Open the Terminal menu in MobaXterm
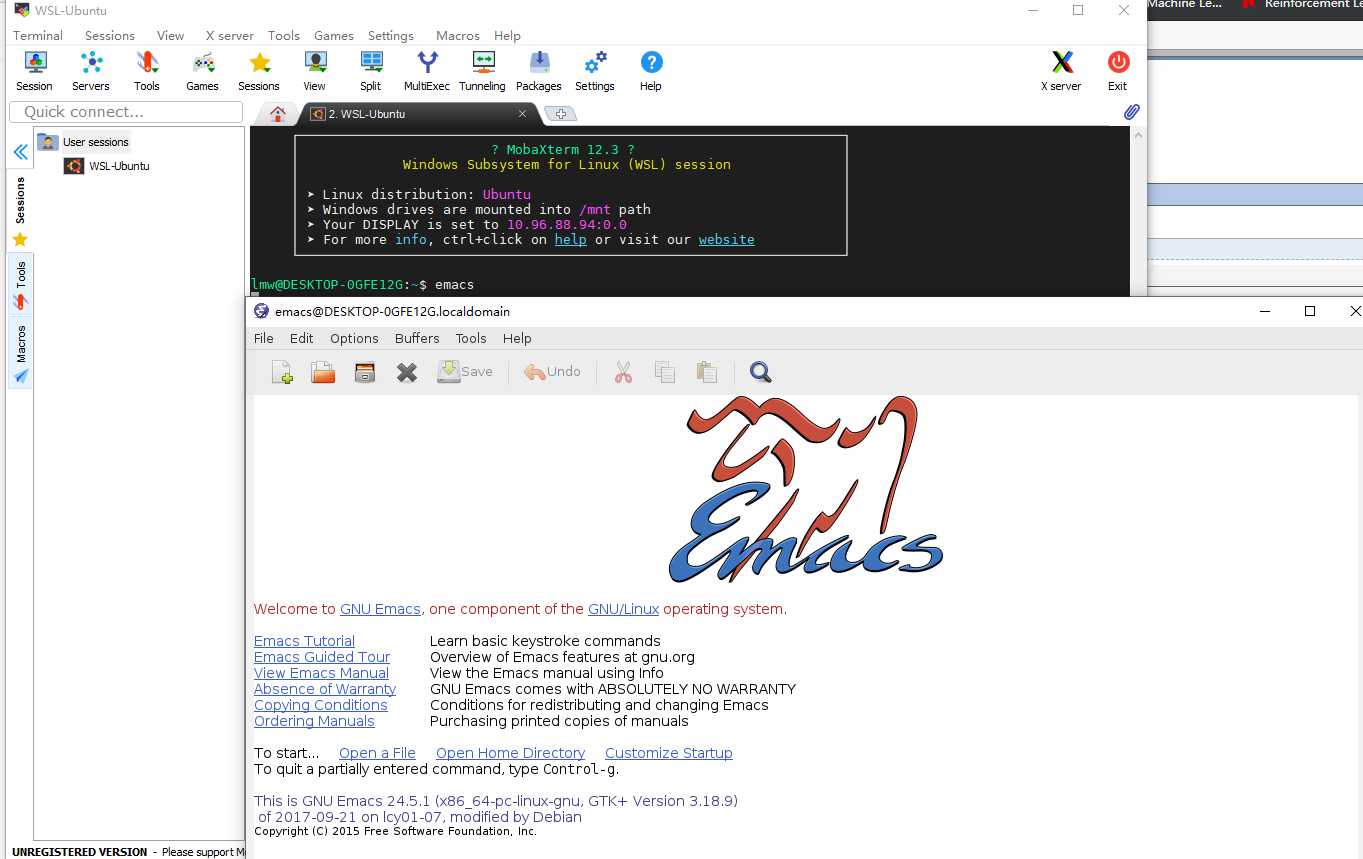 click(x=38, y=35)
